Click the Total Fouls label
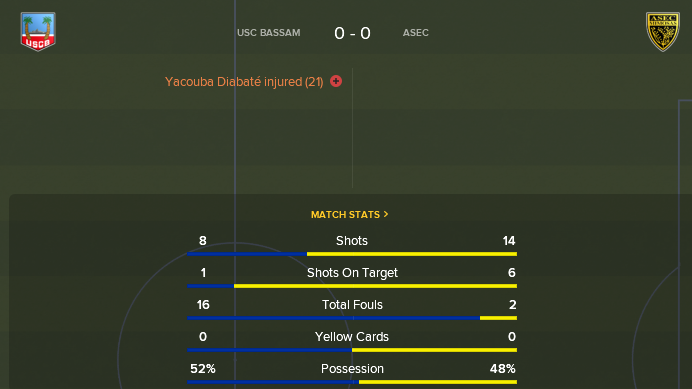This screenshot has width=692, height=389. [x=352, y=305]
